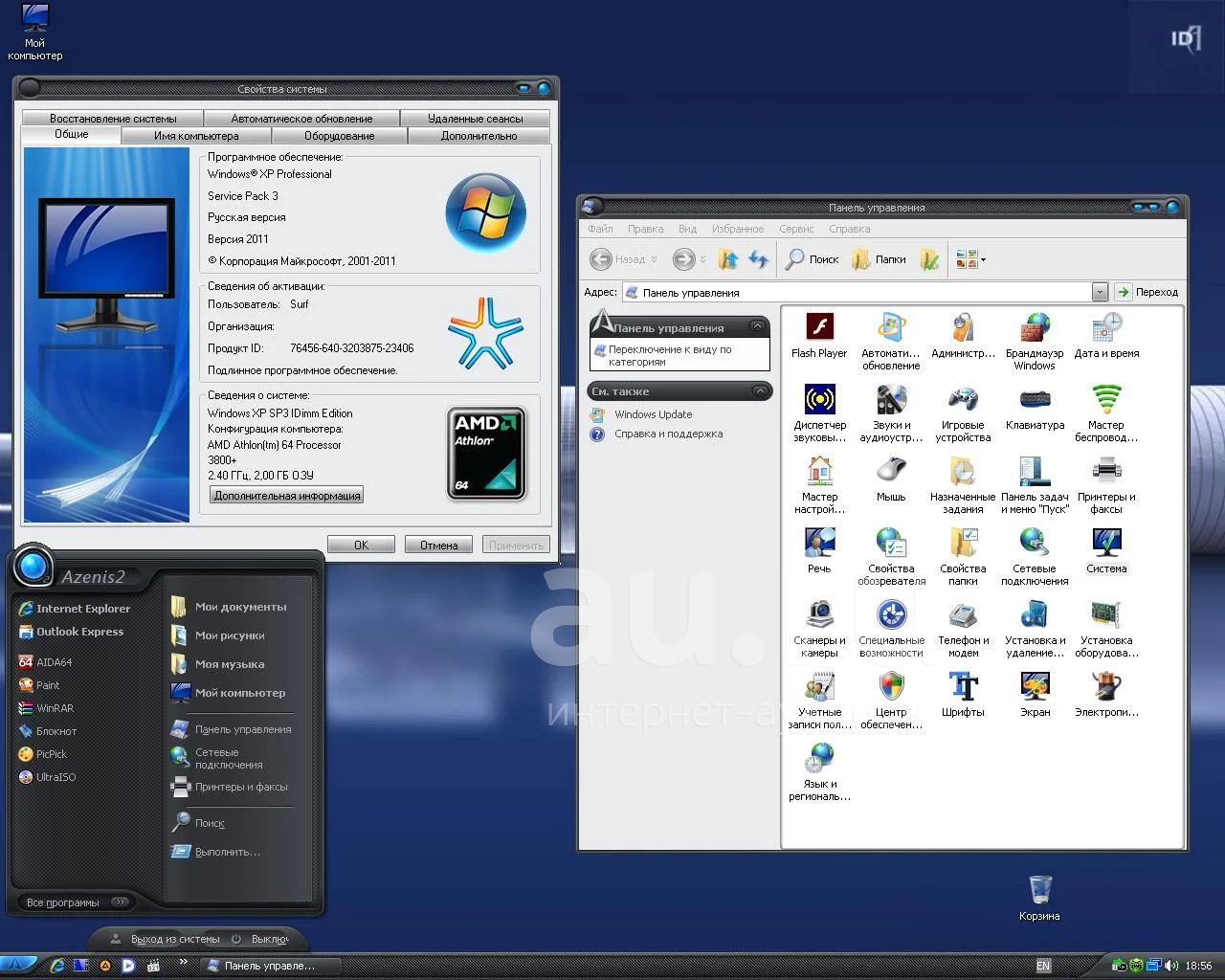Open Windows Firewall (Брандмауэр Windows) icon
Screen dimensions: 1225x980
[1035, 341]
